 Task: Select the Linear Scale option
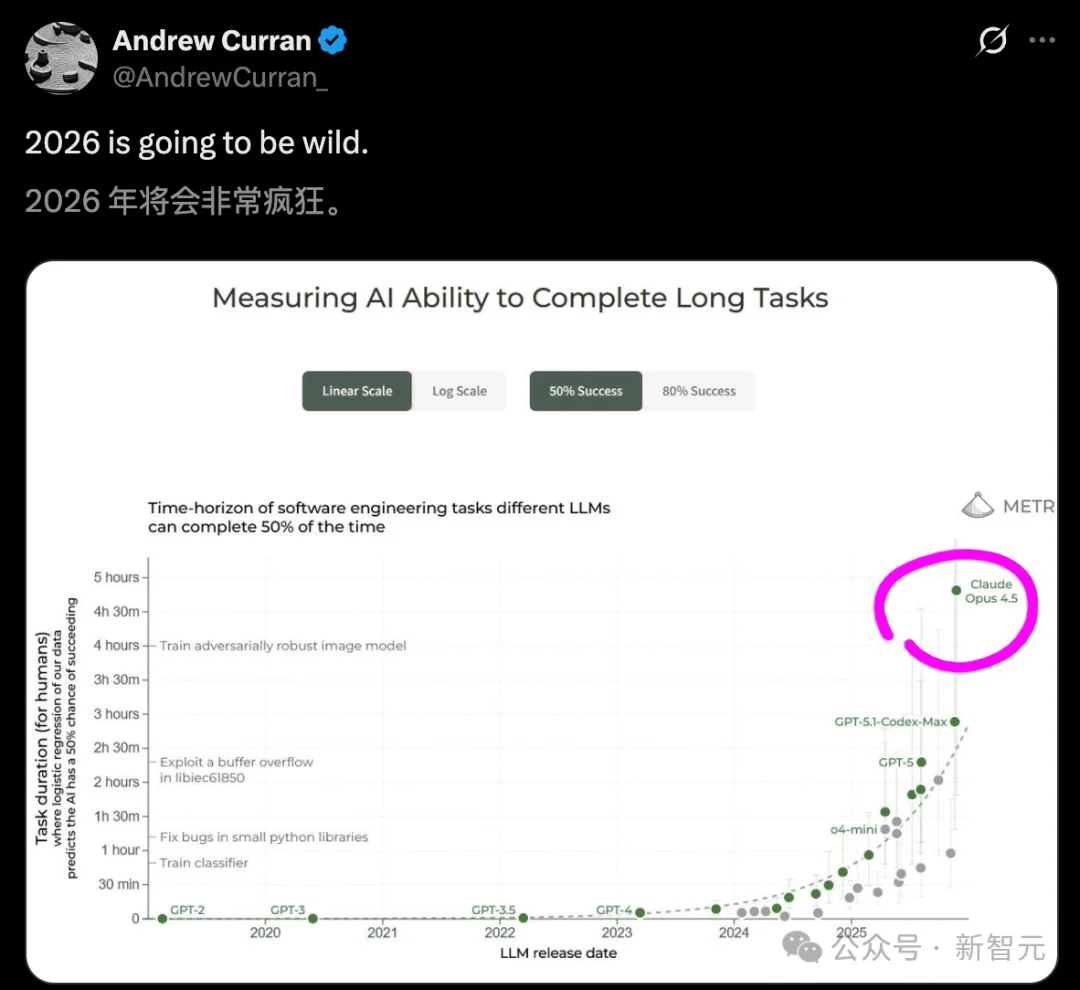coord(357,390)
